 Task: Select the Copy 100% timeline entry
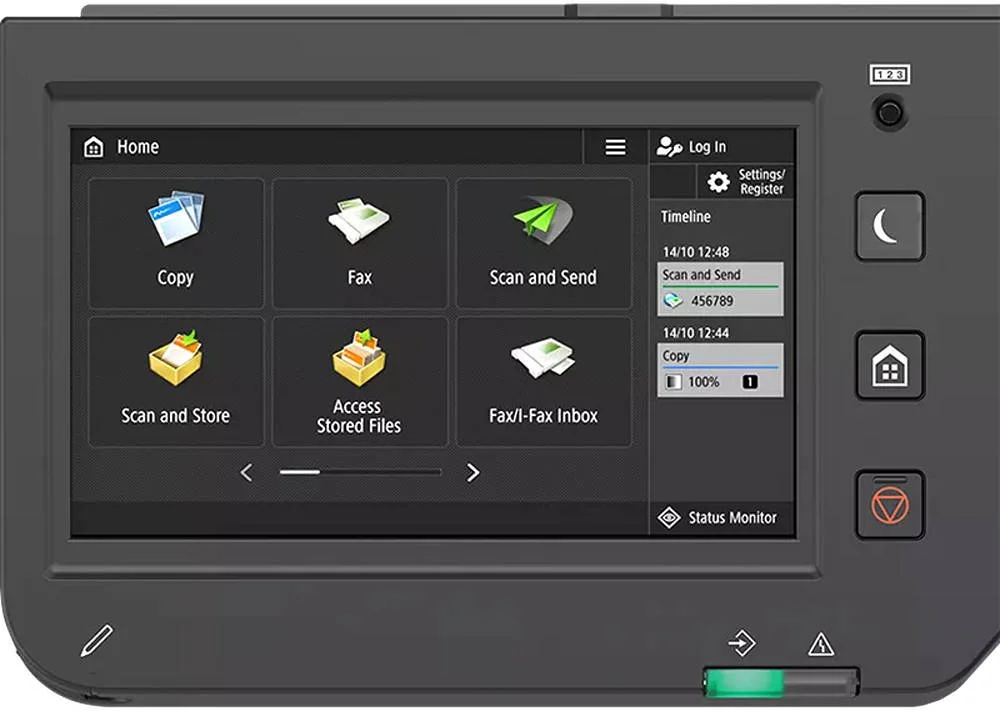point(720,370)
